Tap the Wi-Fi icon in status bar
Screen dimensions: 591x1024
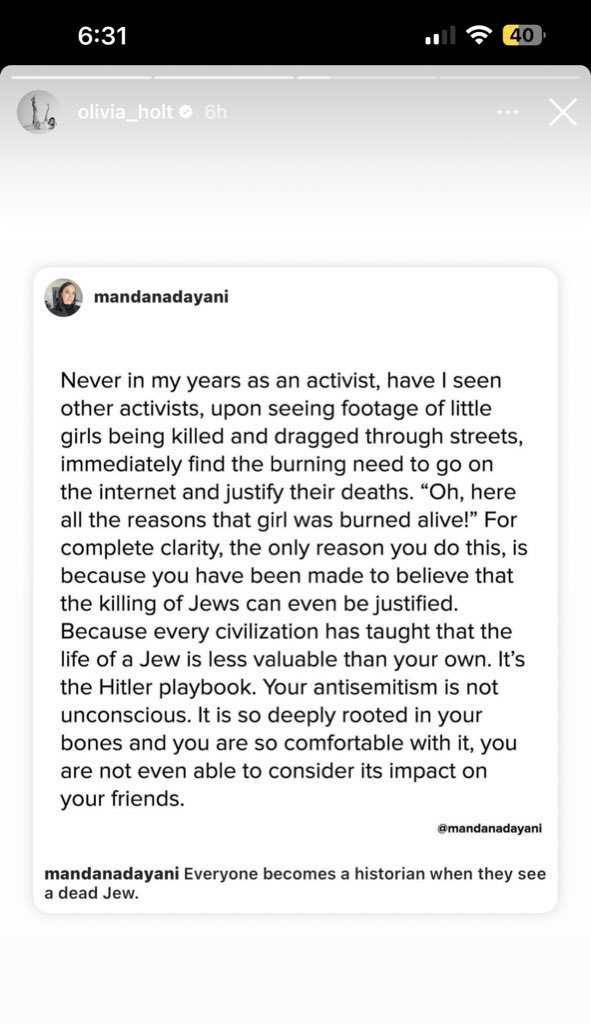point(479,35)
